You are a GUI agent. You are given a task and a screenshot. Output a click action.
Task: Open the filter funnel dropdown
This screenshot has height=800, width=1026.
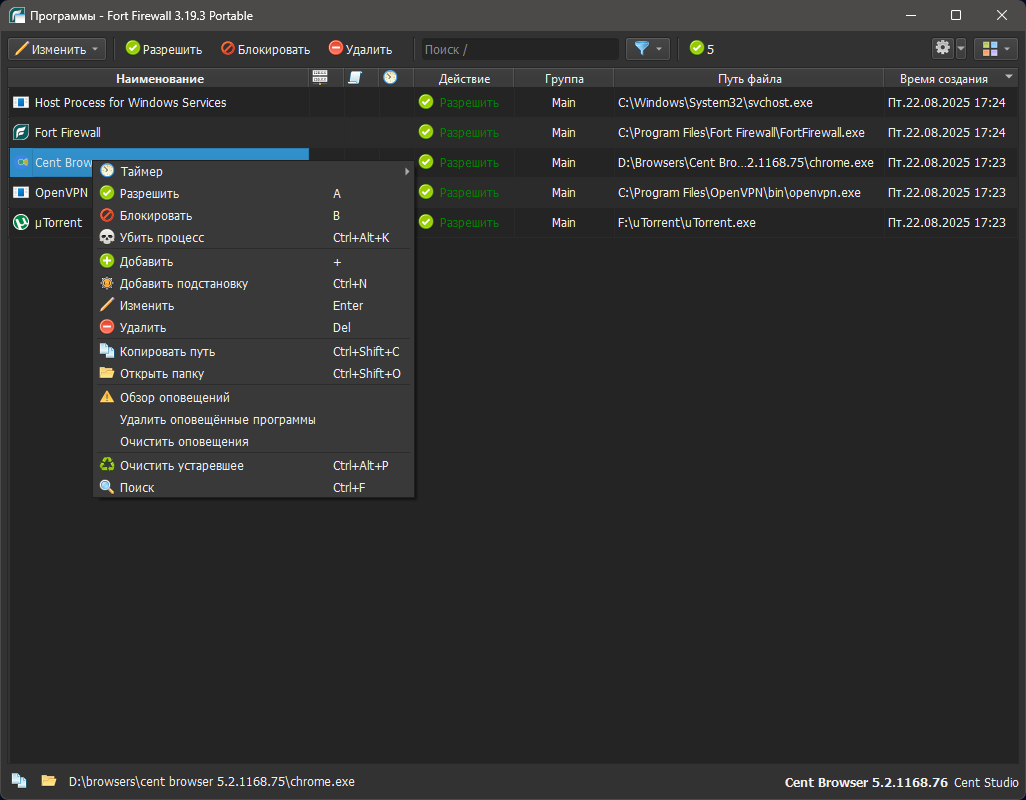648,49
